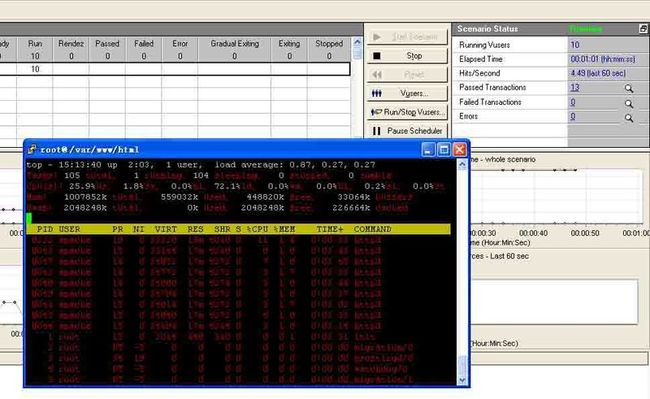Image resolution: width=650 pixels, height=399 pixels.
Task: Select the Error column header
Action: pyautogui.click(x=180, y=44)
